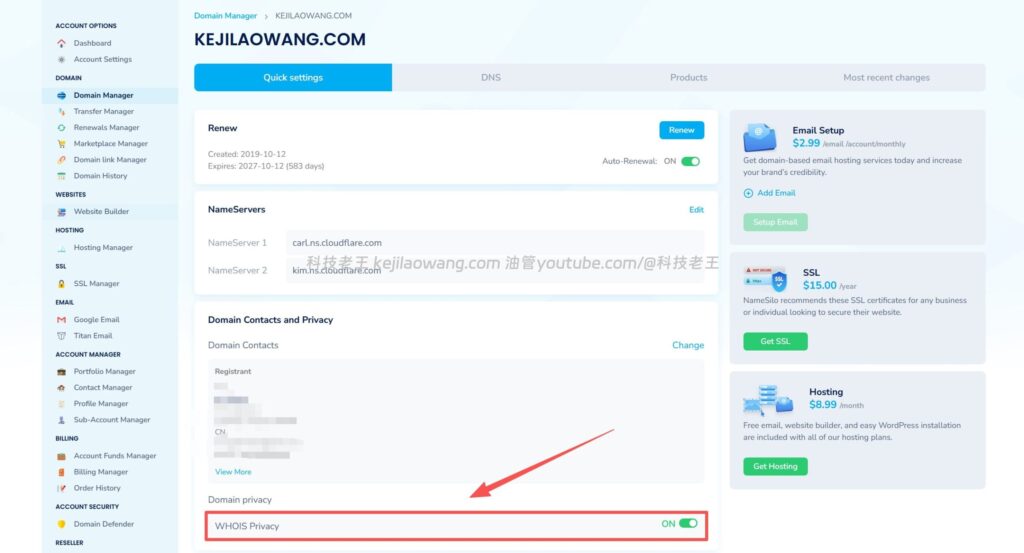Click the Domain Manager breadcrumb link
Viewport: 1024px width, 553px height.
[225, 16]
